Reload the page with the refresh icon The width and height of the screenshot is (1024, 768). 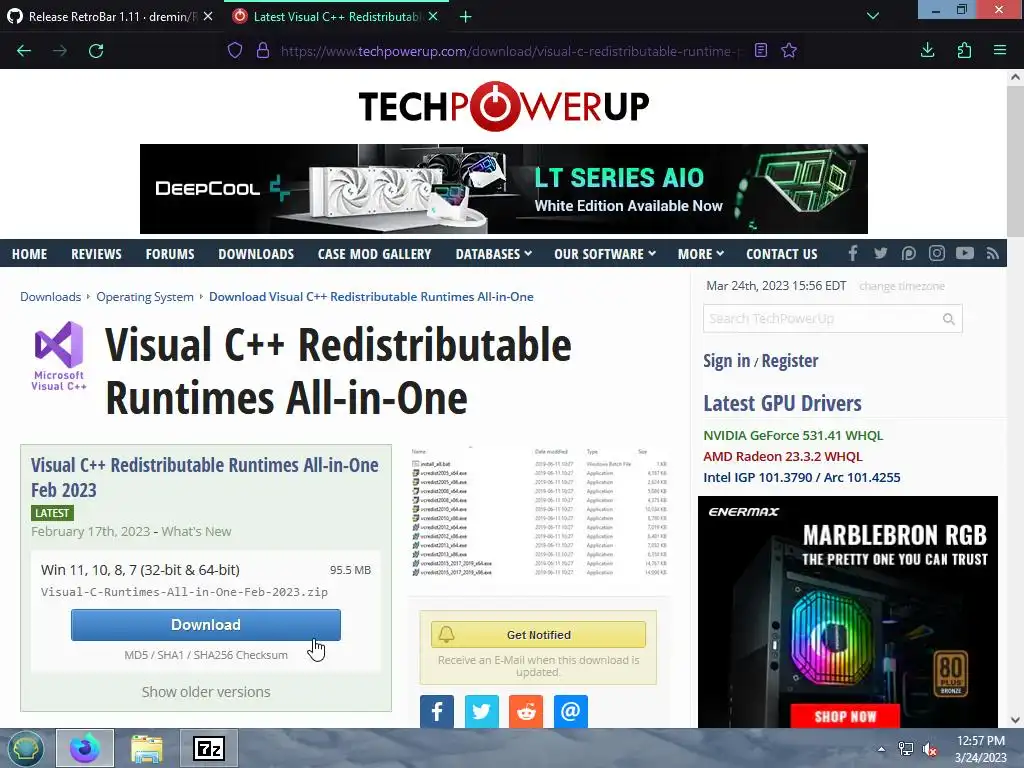click(x=96, y=51)
